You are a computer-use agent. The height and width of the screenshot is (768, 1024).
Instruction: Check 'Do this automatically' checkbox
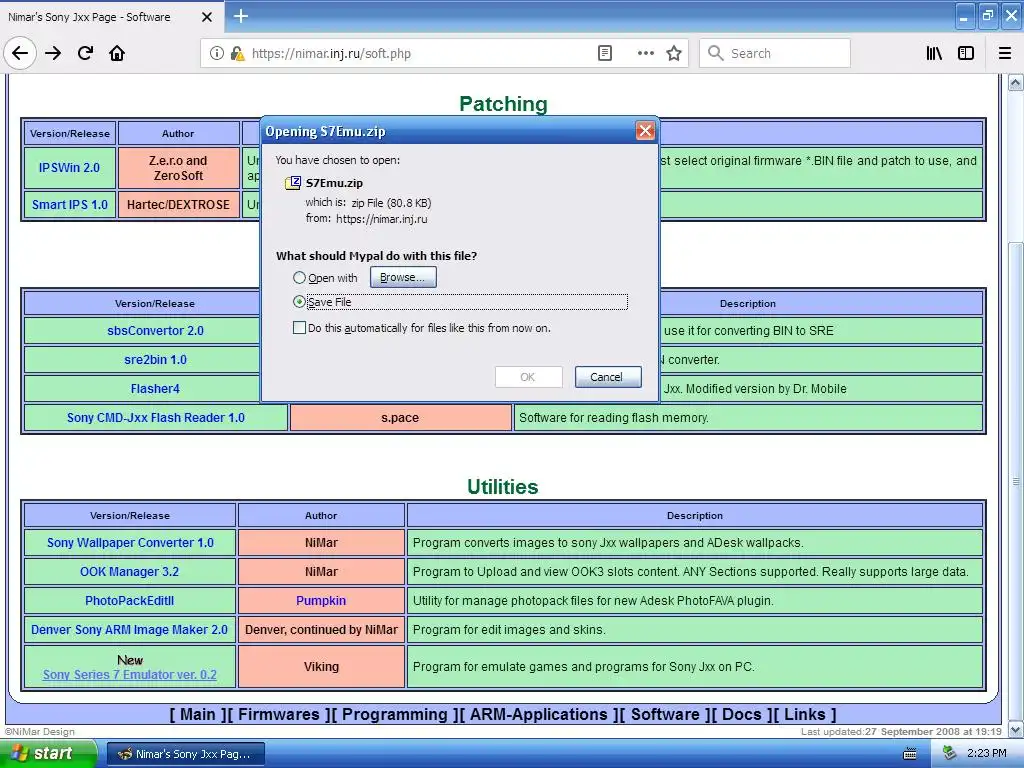click(299, 328)
